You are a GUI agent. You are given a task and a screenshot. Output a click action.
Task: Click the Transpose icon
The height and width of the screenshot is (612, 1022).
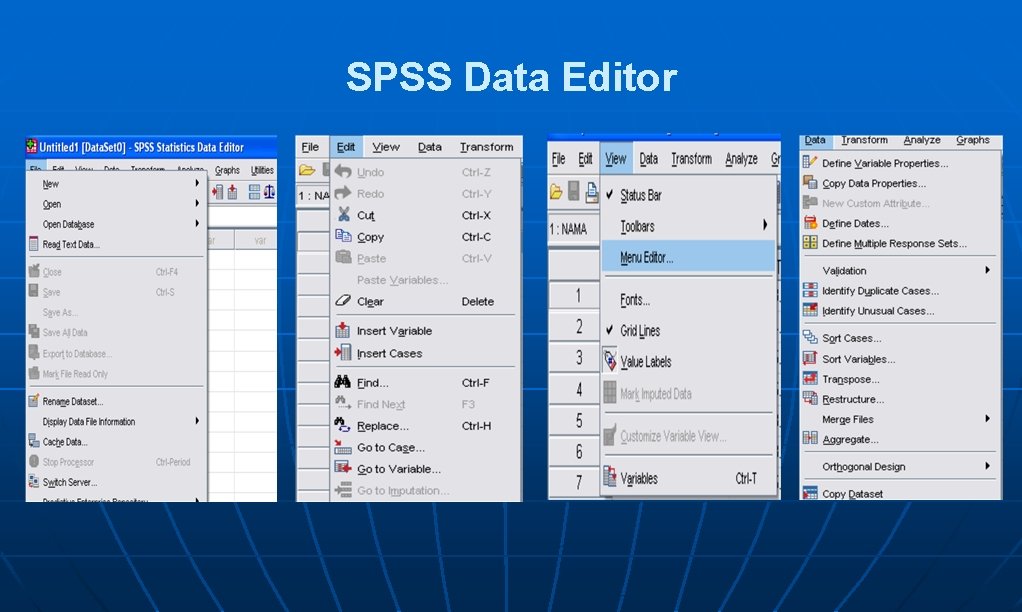[x=810, y=379]
